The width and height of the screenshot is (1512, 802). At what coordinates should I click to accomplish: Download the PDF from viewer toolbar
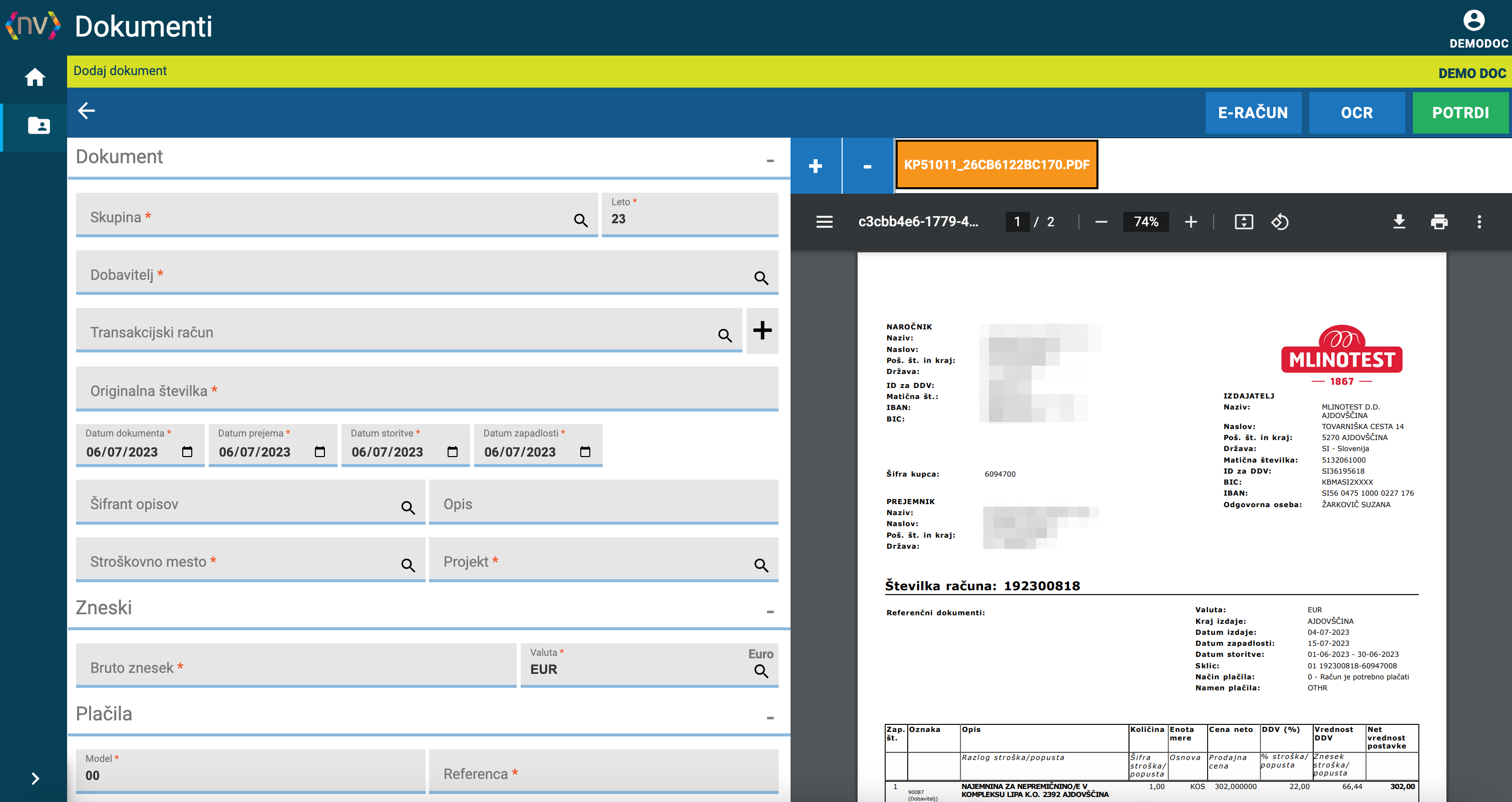1399,222
